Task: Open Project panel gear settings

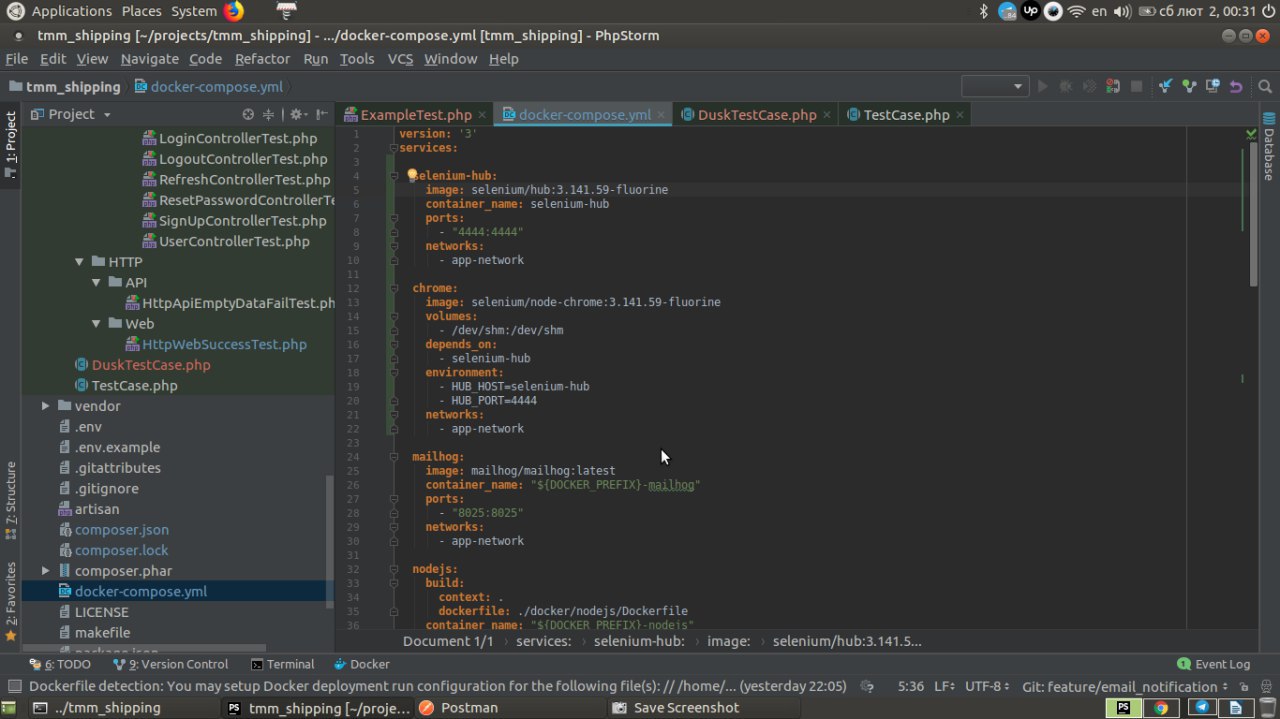Action: (299, 114)
